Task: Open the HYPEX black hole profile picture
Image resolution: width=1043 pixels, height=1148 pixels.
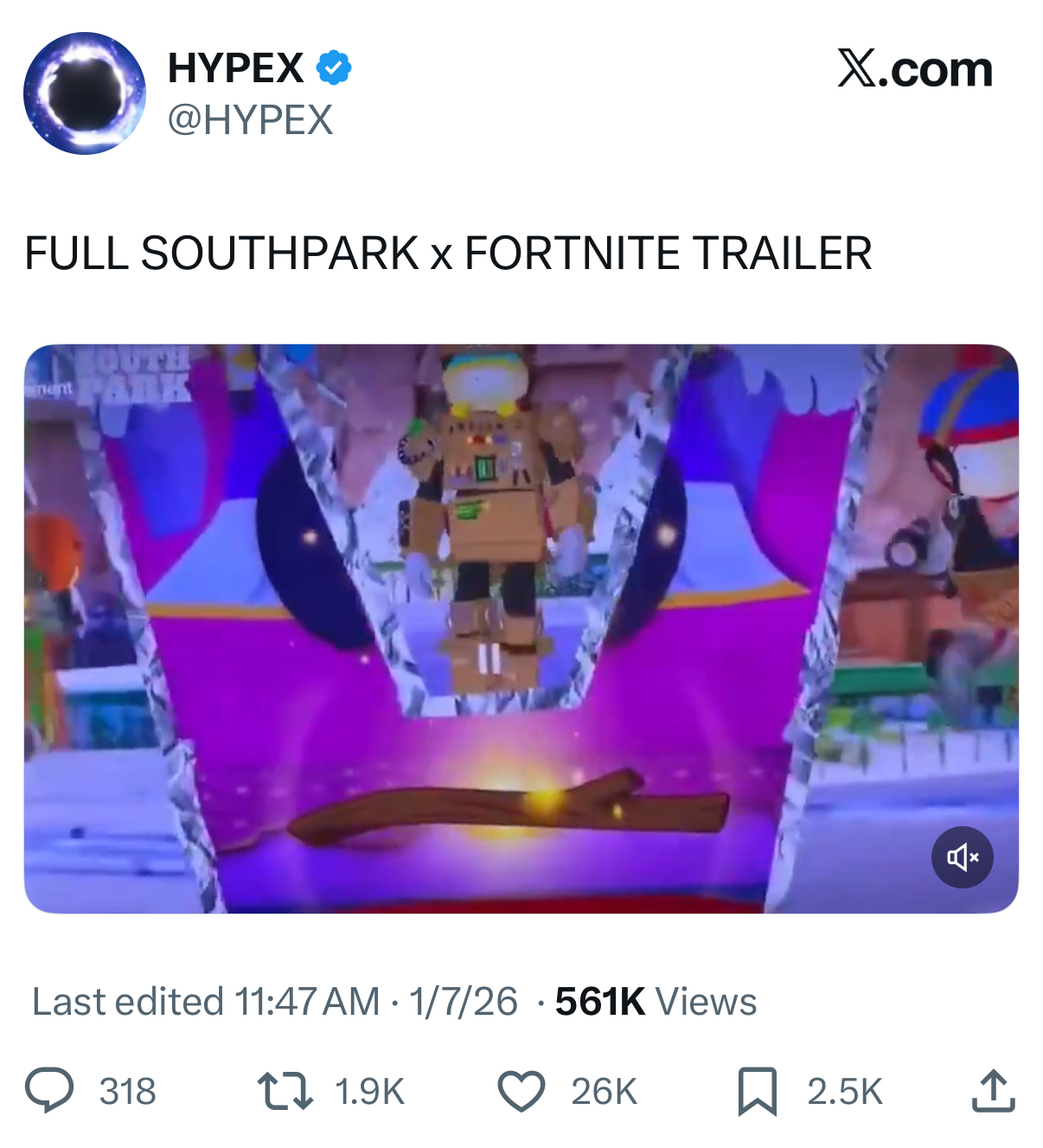Action: coord(85,93)
